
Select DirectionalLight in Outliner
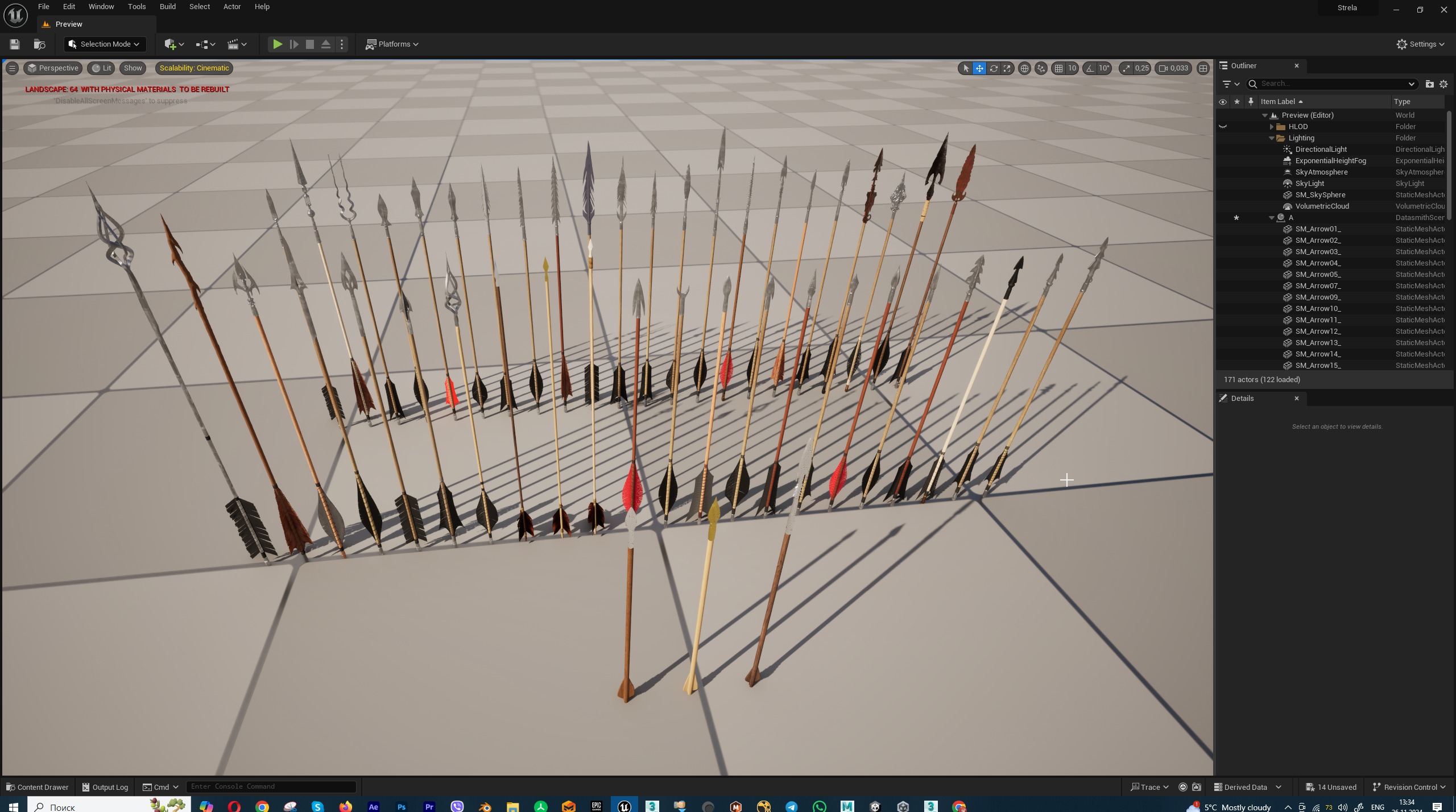[x=1321, y=150]
